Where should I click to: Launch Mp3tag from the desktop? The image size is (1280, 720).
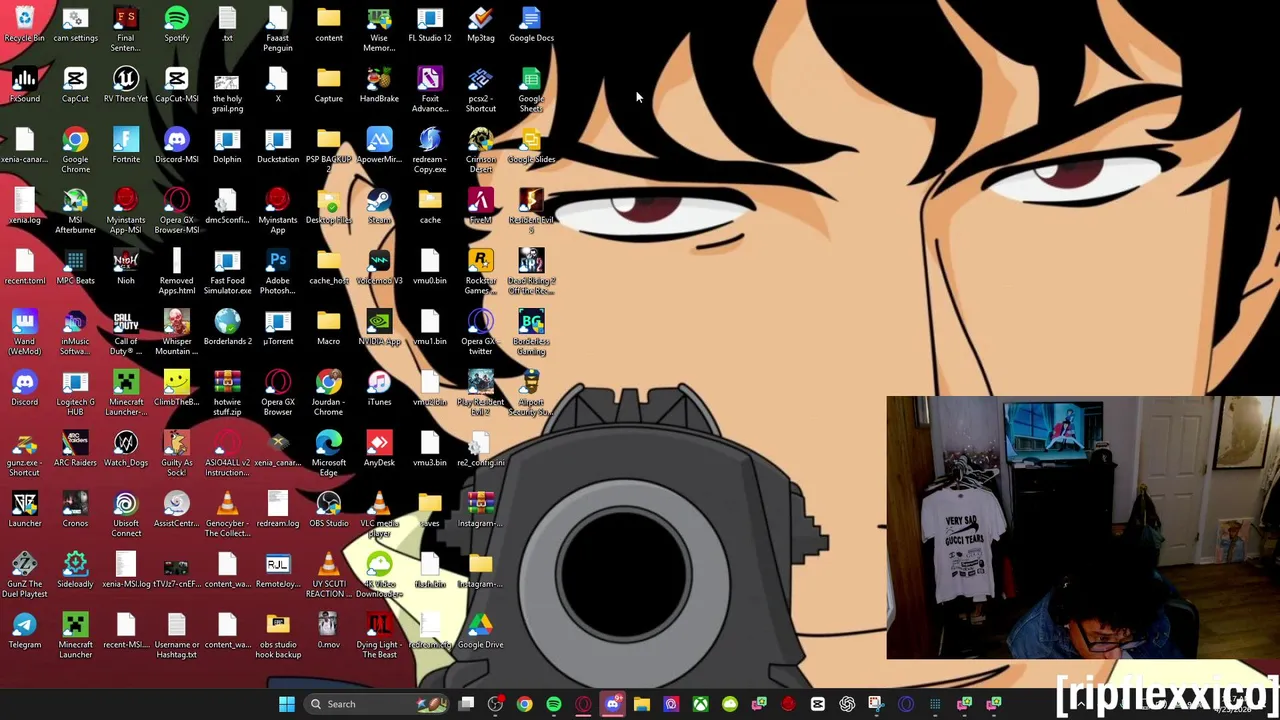click(481, 24)
